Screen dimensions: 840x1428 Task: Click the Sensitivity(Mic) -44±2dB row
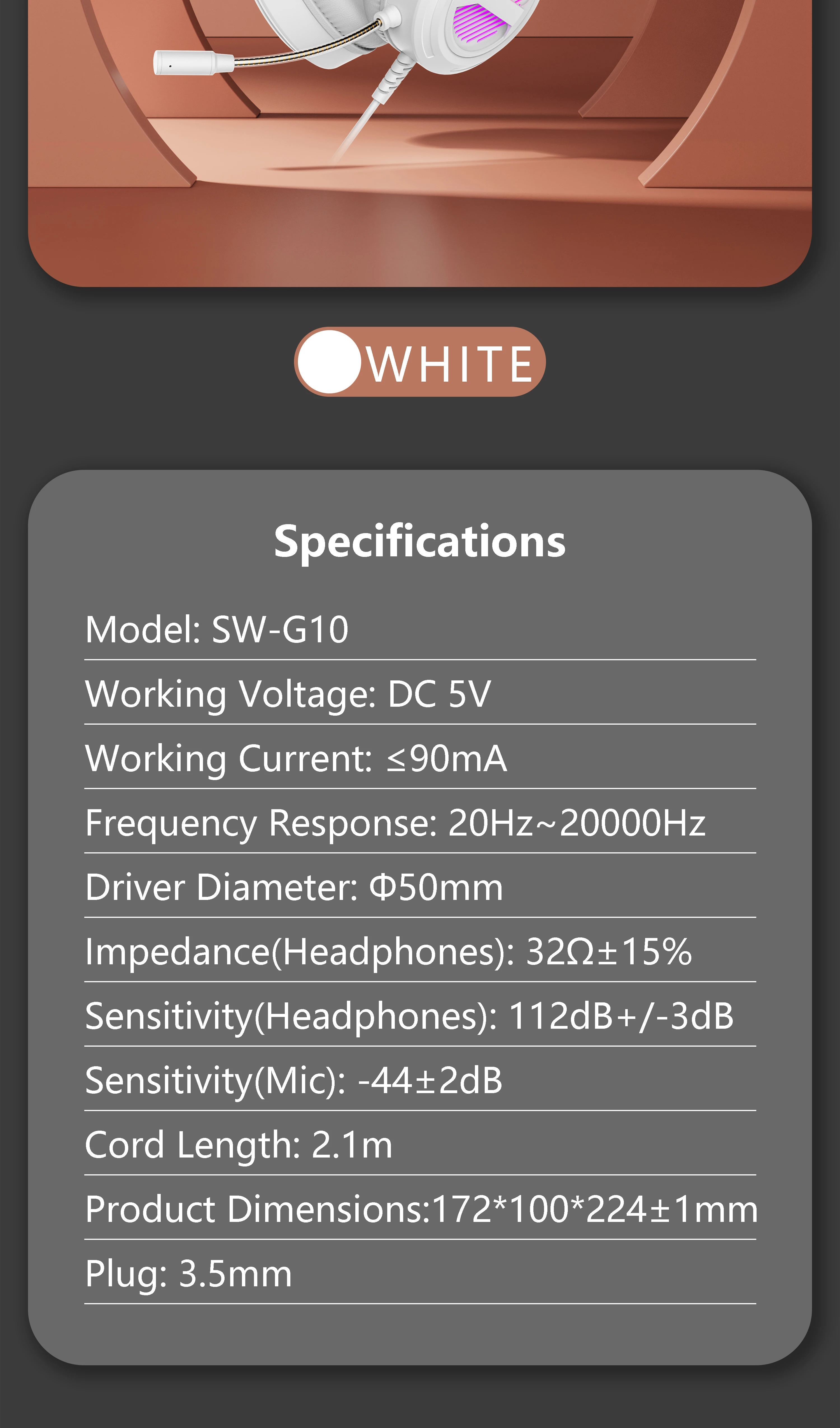420,1080
